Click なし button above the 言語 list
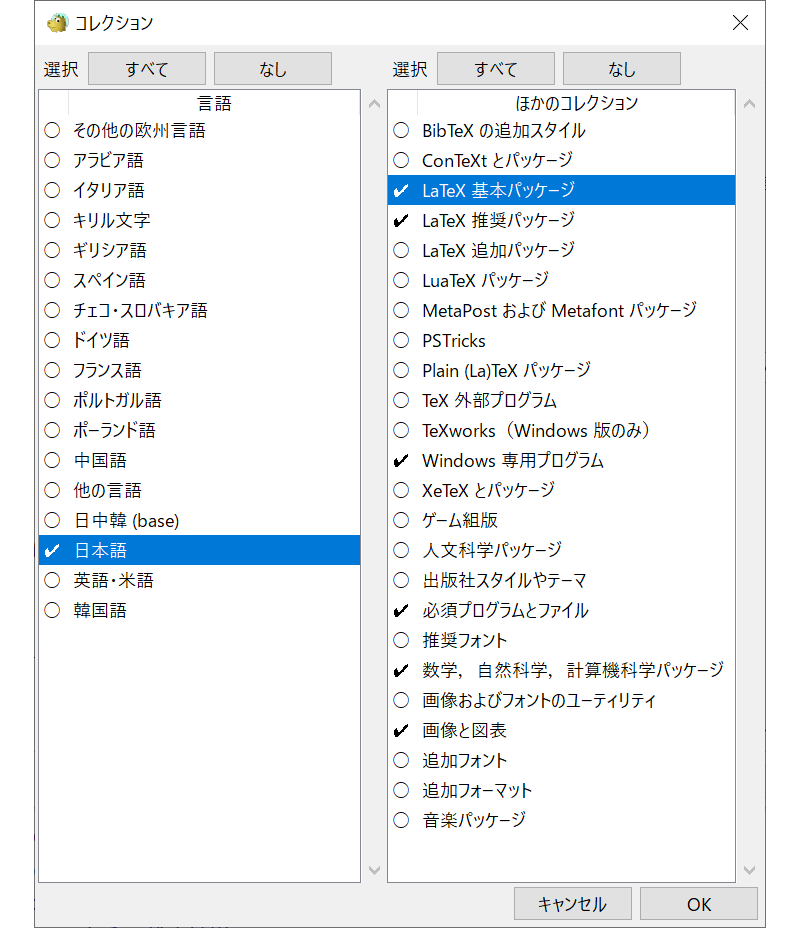Image resolution: width=800 pixels, height=928 pixels. tap(272, 69)
